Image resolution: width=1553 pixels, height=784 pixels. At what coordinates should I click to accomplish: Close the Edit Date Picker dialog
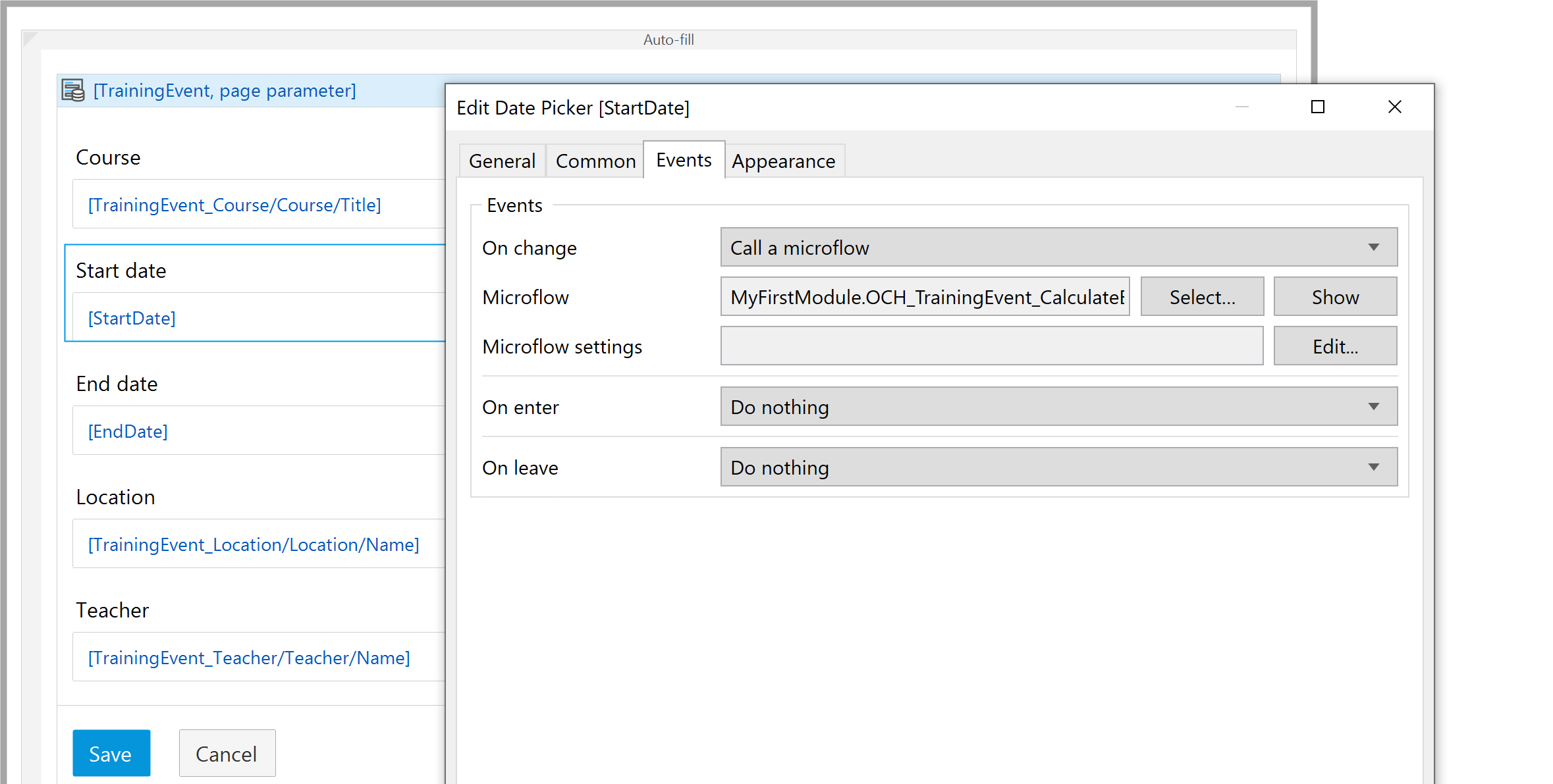coord(1394,107)
